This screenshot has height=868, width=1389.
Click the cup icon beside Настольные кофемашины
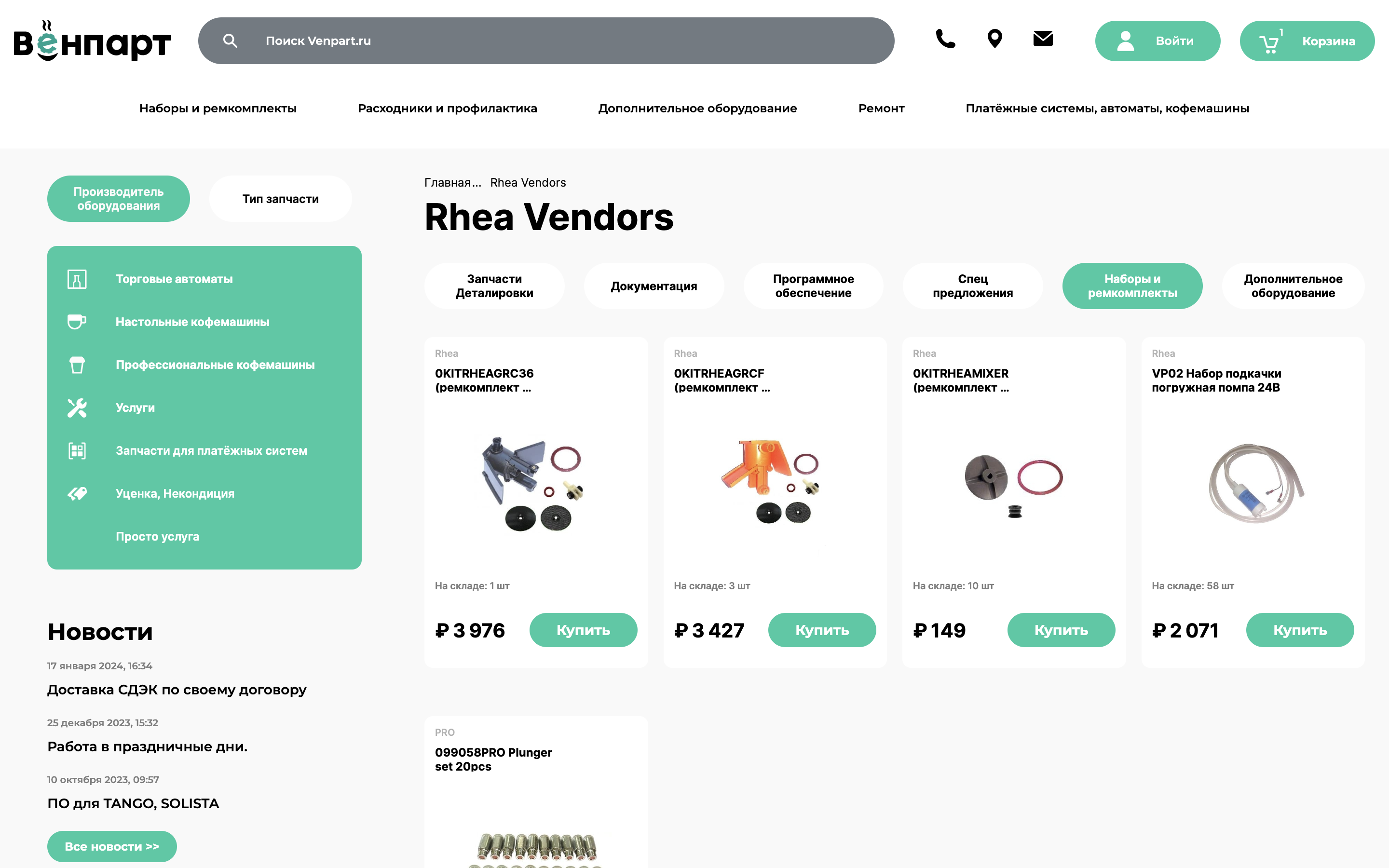77,322
